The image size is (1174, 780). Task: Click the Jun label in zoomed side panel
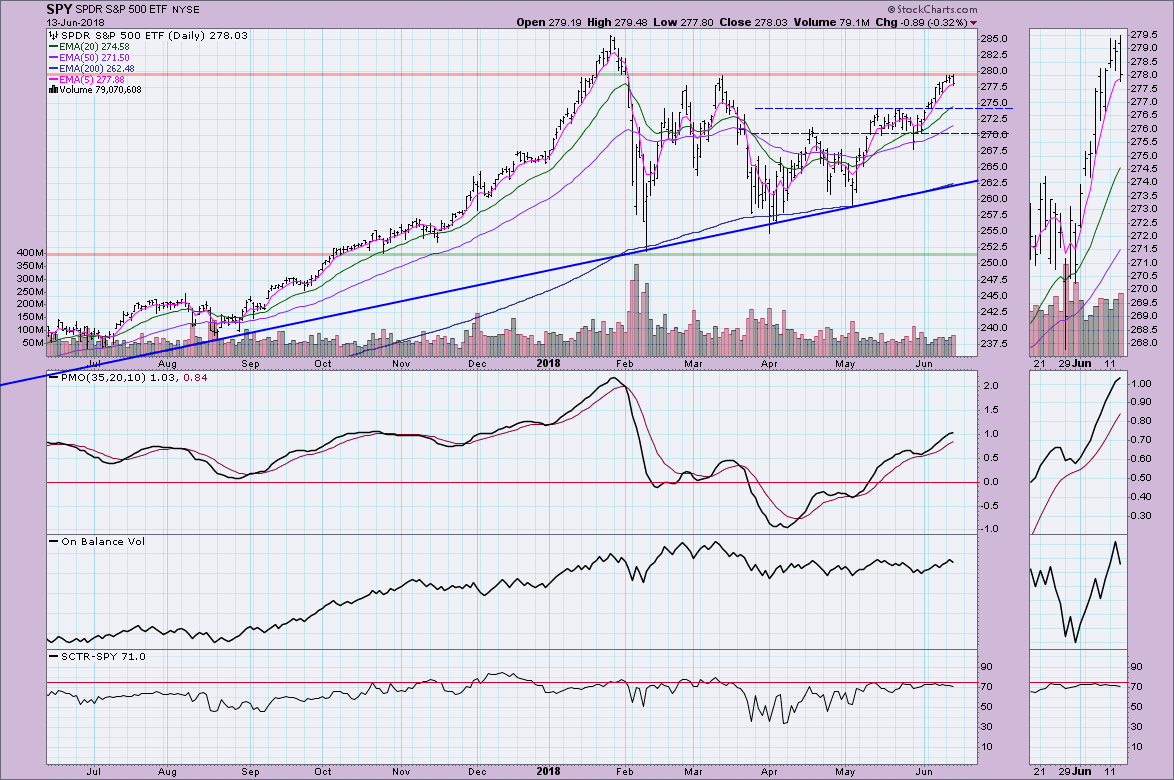point(1083,771)
